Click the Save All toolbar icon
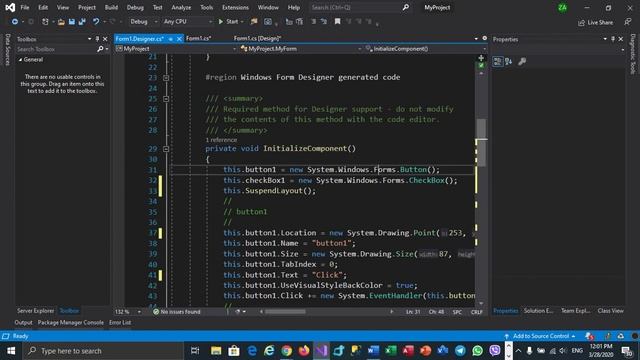This screenshot has width=640, height=360. 82,22
